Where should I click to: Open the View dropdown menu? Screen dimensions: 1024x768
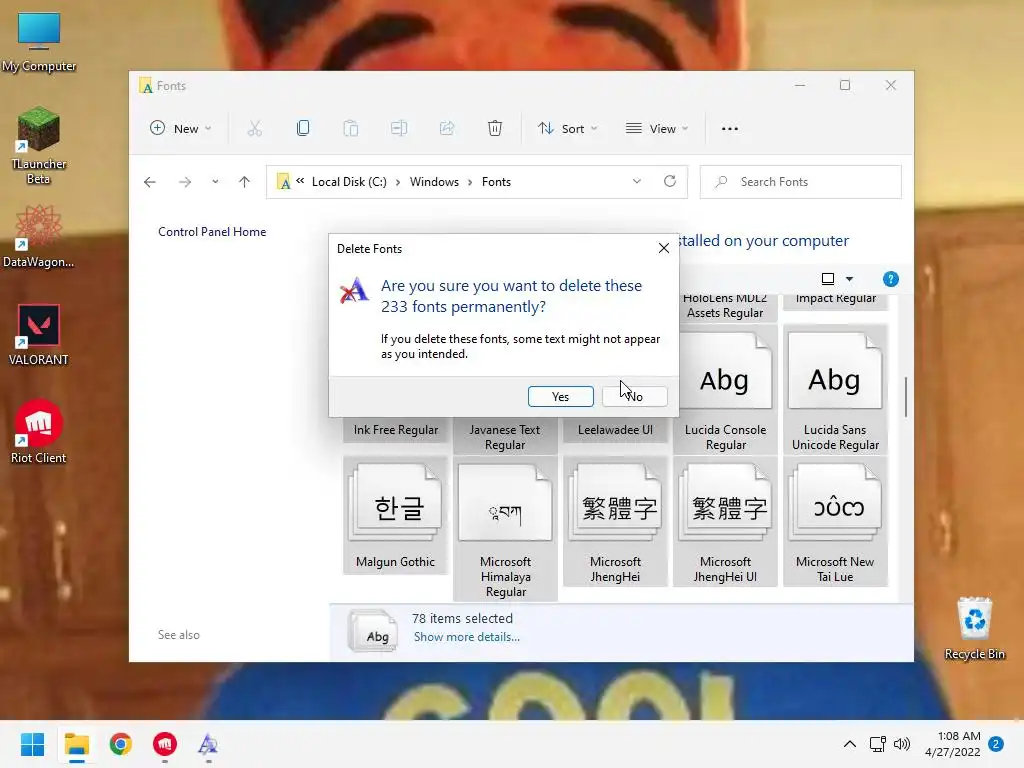pos(656,129)
